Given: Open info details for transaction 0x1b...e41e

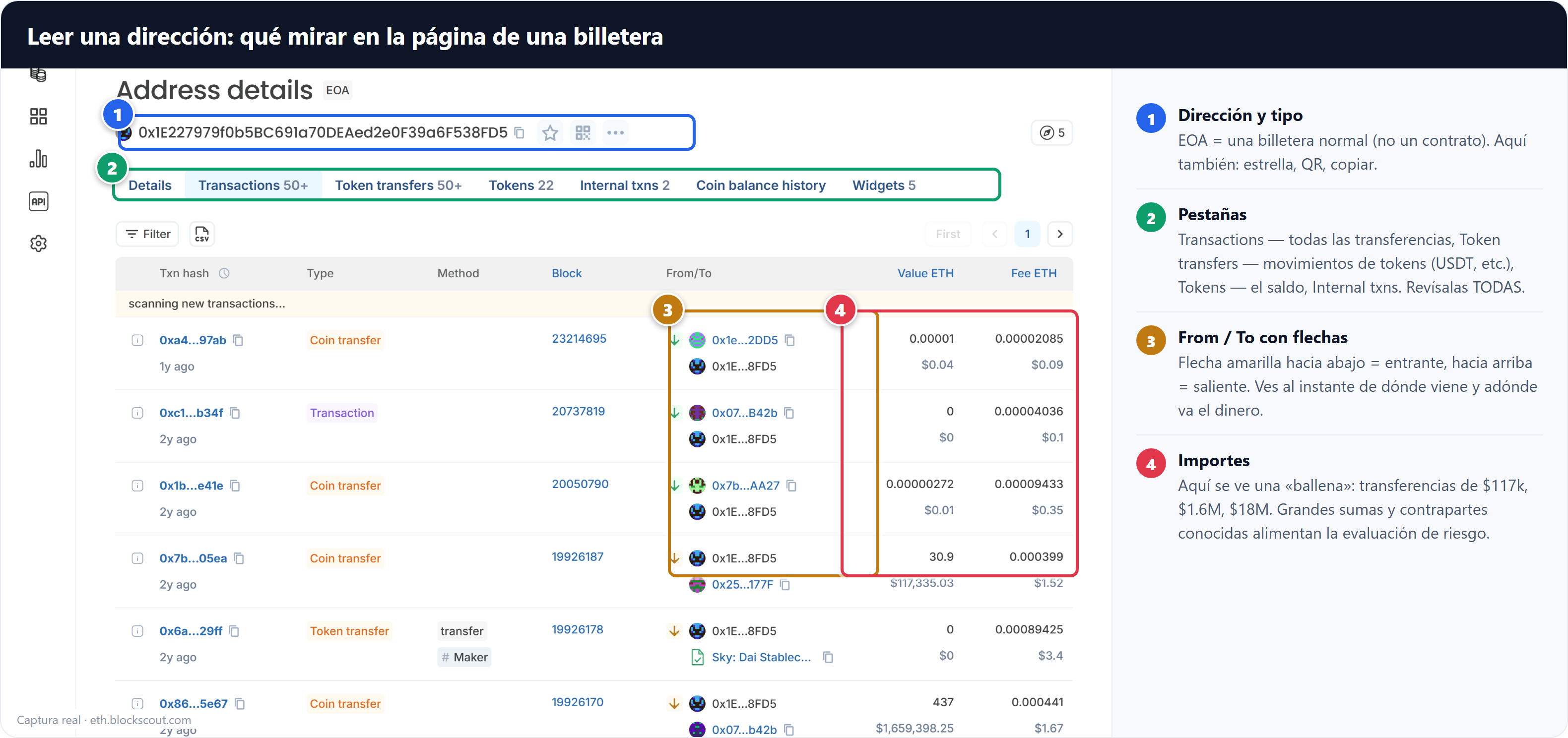Looking at the screenshot, I should click(x=137, y=486).
